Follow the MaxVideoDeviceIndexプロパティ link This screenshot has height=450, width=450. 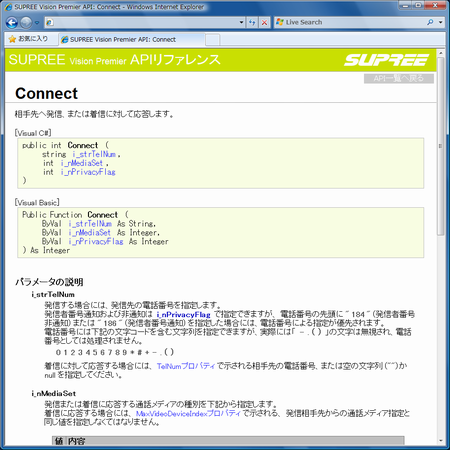(x=188, y=414)
